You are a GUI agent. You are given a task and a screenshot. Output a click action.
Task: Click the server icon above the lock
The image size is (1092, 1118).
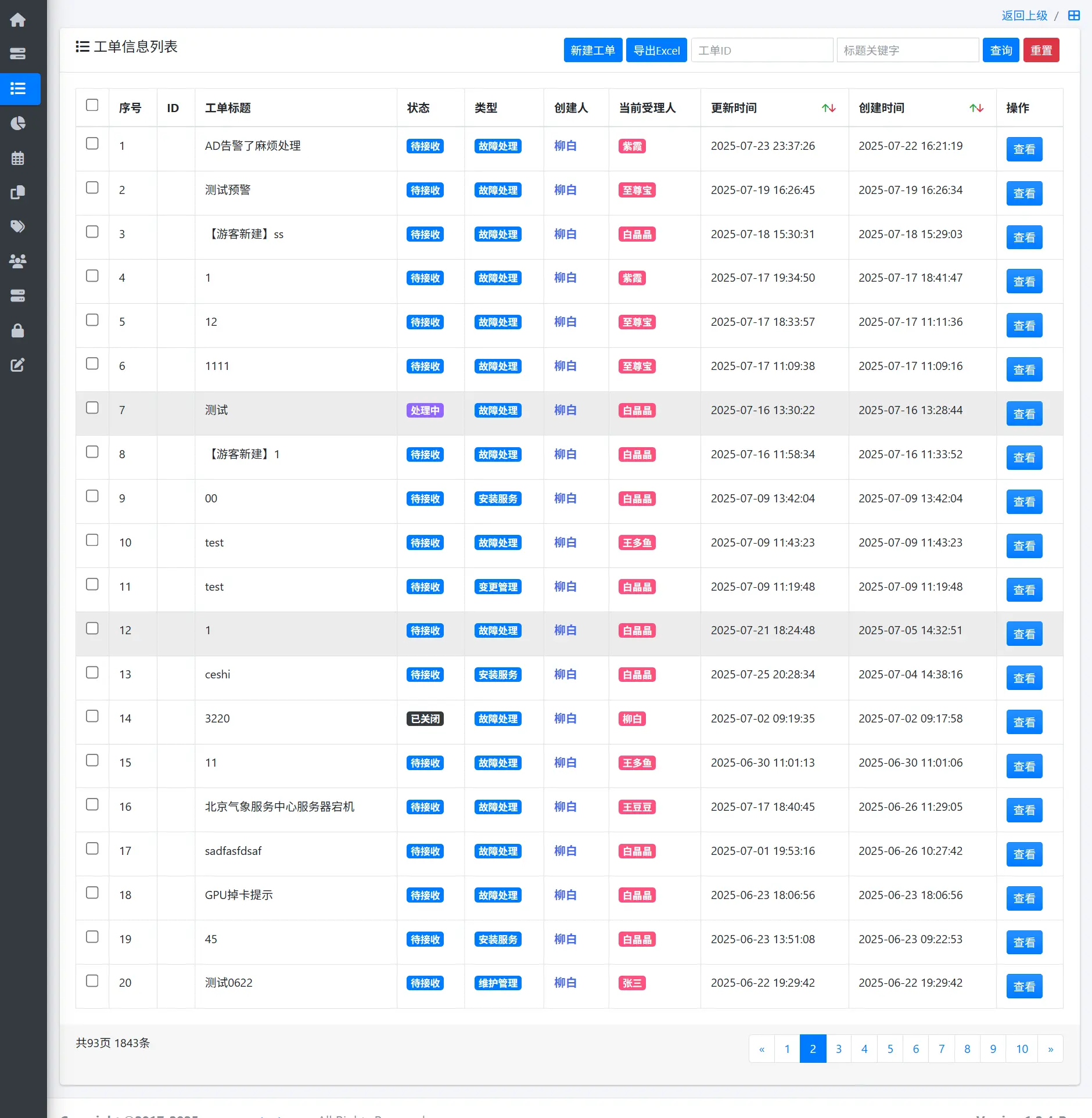(x=18, y=296)
